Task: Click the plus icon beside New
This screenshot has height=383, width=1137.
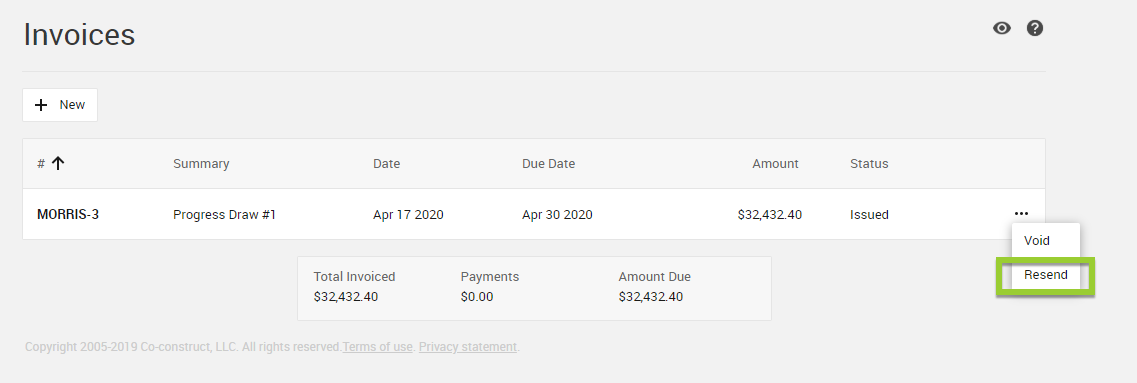Action: (x=41, y=105)
